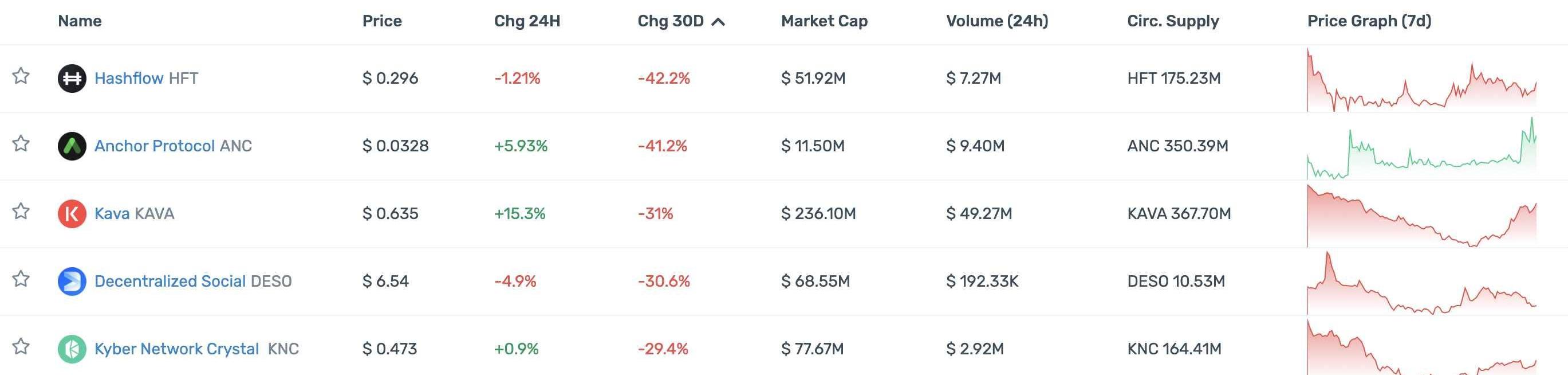The width and height of the screenshot is (1568, 375).
Task: Open the Anchor Protocol coin page
Action: point(154,146)
